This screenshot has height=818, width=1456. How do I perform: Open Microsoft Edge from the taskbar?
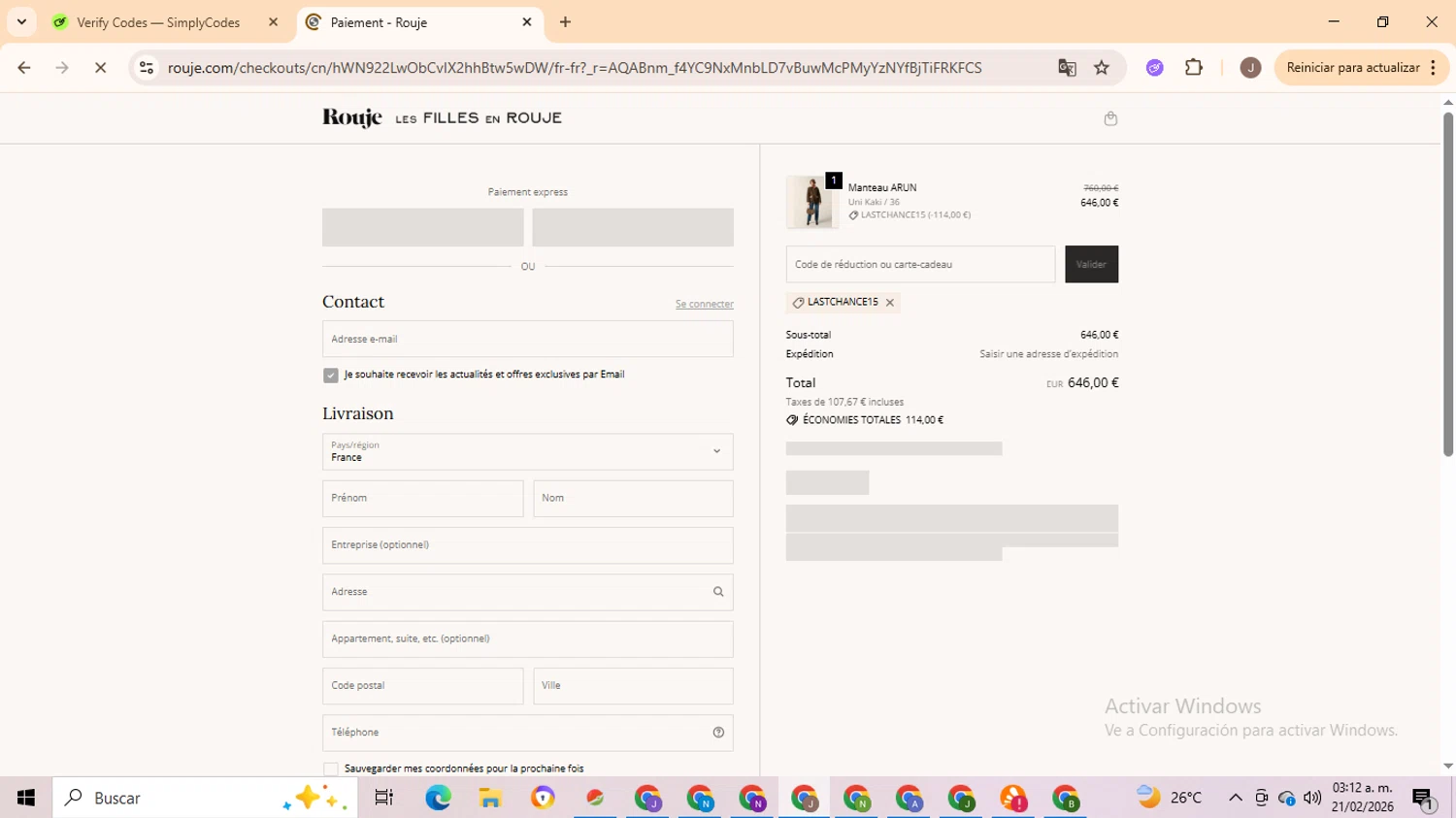(438, 798)
